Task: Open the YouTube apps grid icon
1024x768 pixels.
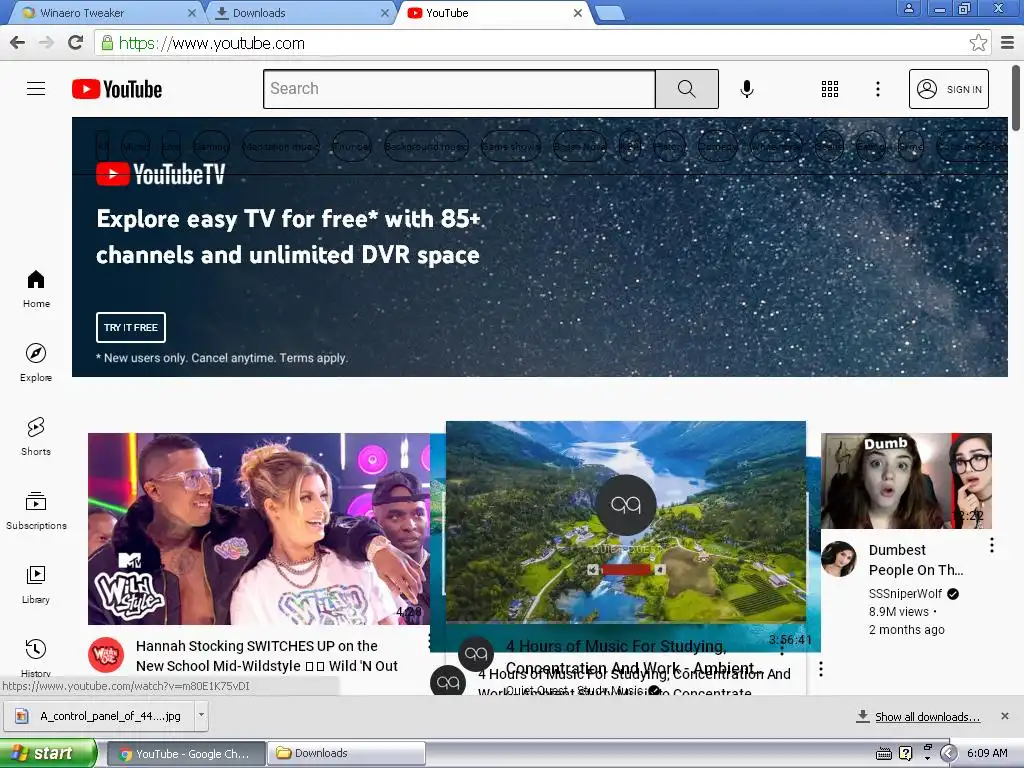Action: [x=829, y=89]
